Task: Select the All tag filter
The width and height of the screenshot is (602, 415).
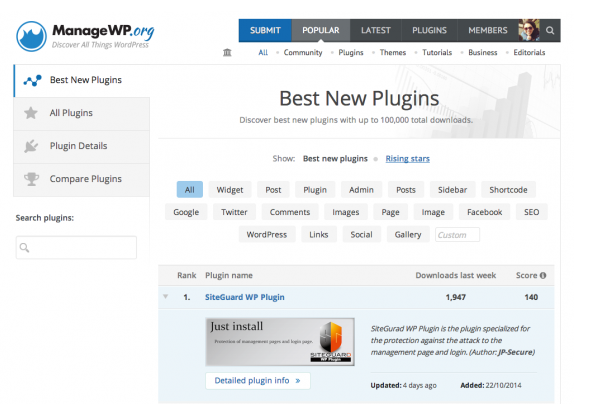Action: (190, 190)
